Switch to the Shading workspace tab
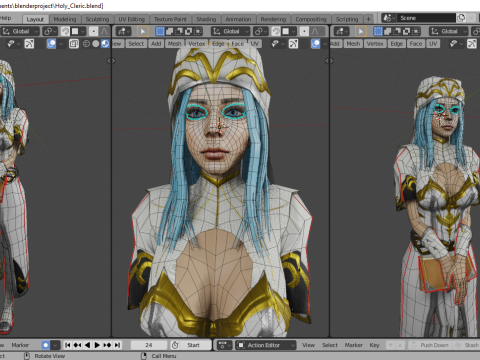 coord(206,19)
